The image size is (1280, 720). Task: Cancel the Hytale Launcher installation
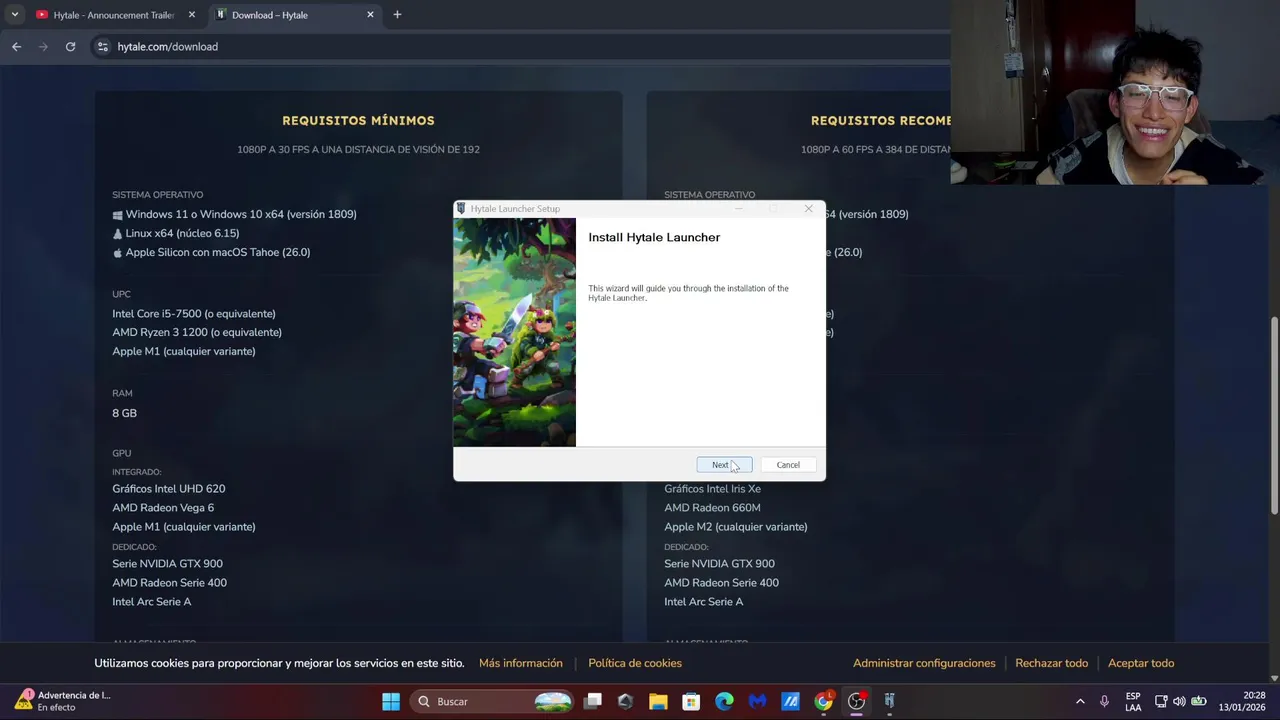[x=788, y=465]
